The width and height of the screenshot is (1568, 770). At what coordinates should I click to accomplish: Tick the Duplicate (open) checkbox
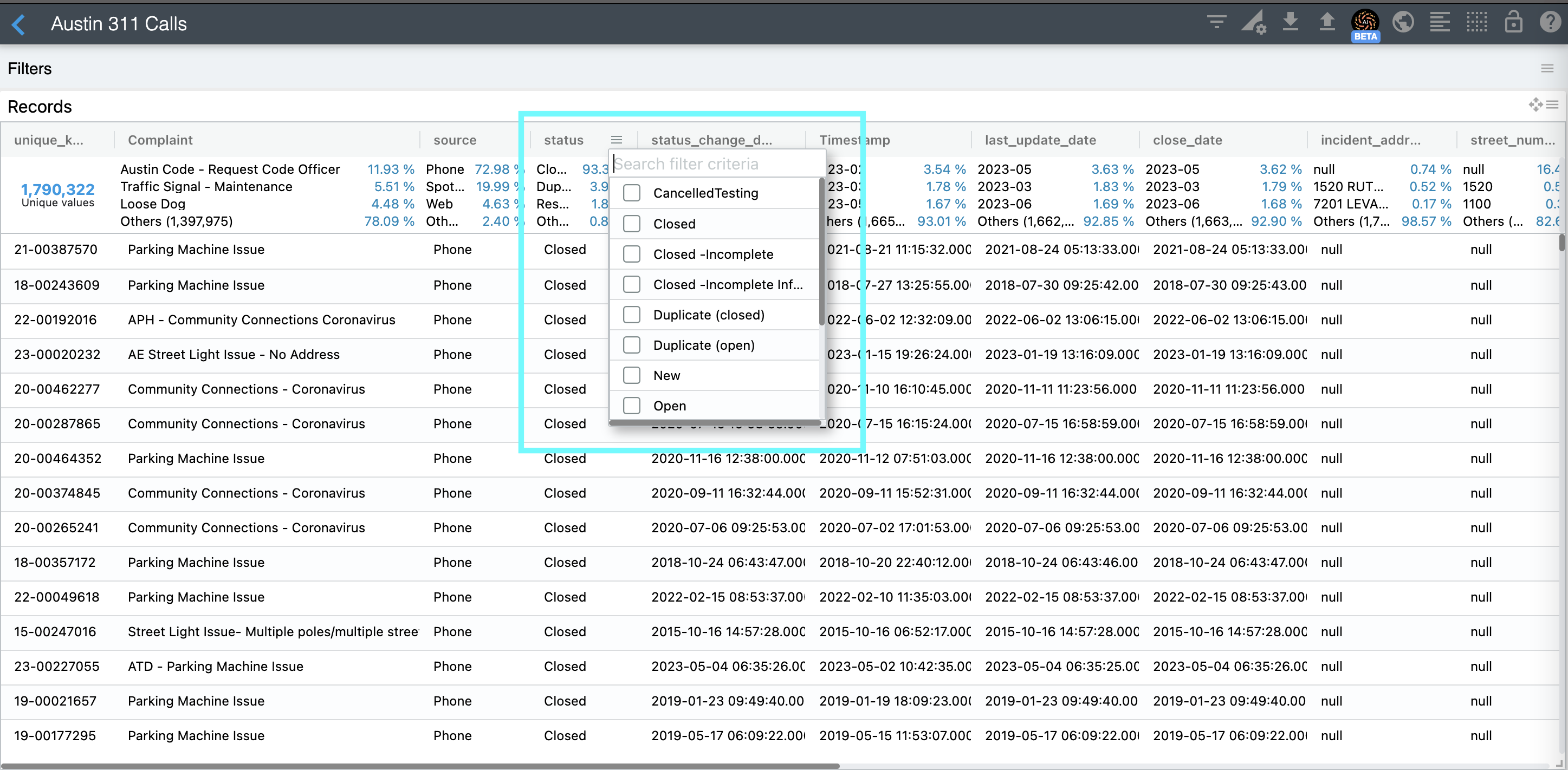632,345
